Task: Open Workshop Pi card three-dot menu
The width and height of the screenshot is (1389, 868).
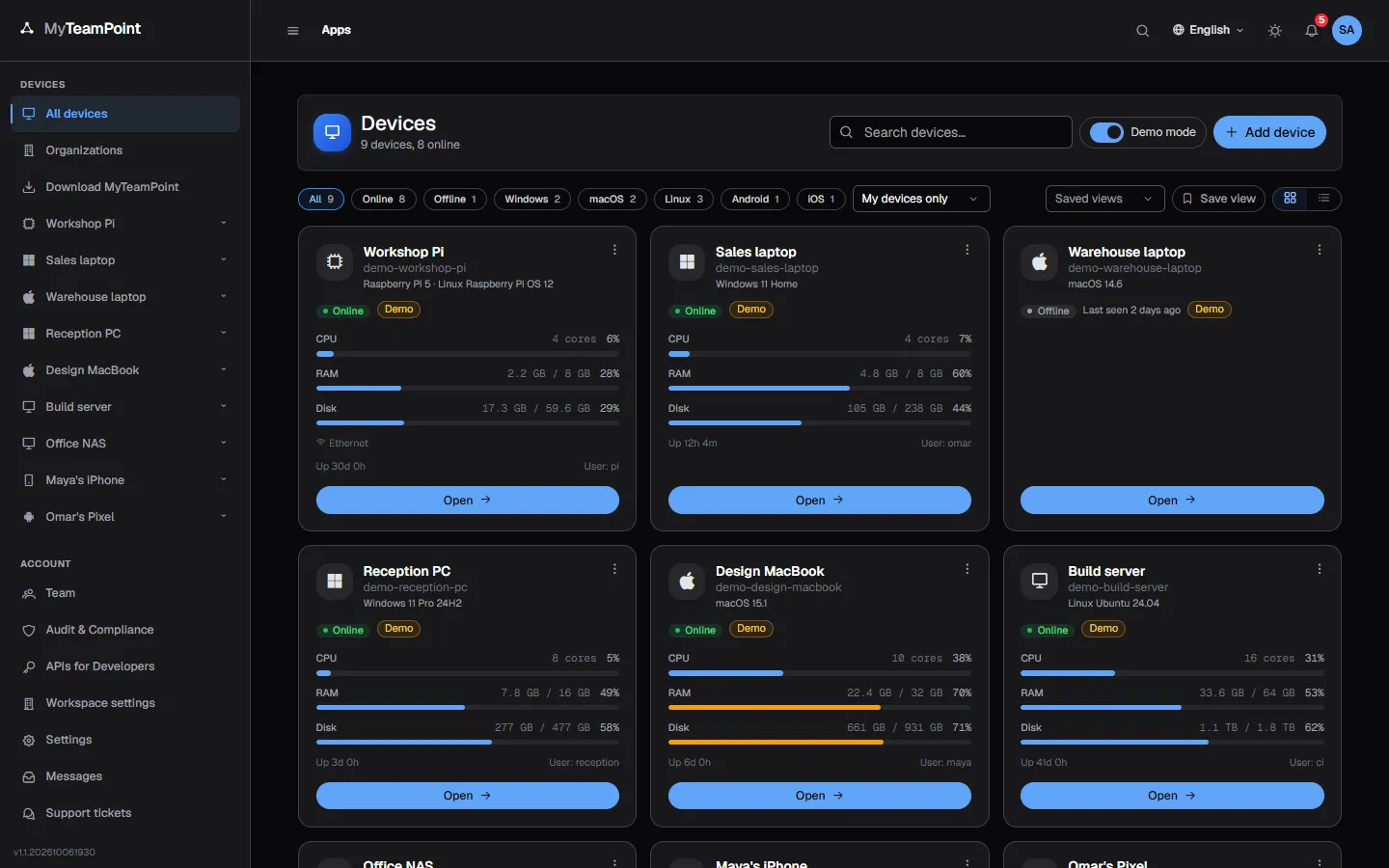Action: pos(614,250)
